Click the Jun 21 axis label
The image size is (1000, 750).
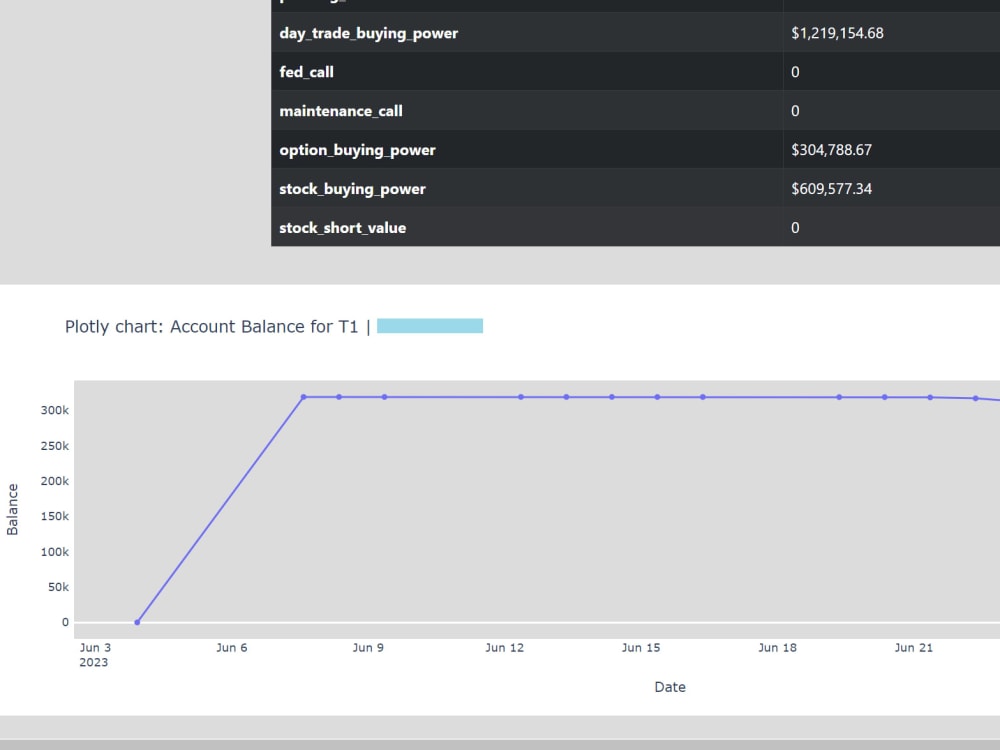(x=913, y=647)
